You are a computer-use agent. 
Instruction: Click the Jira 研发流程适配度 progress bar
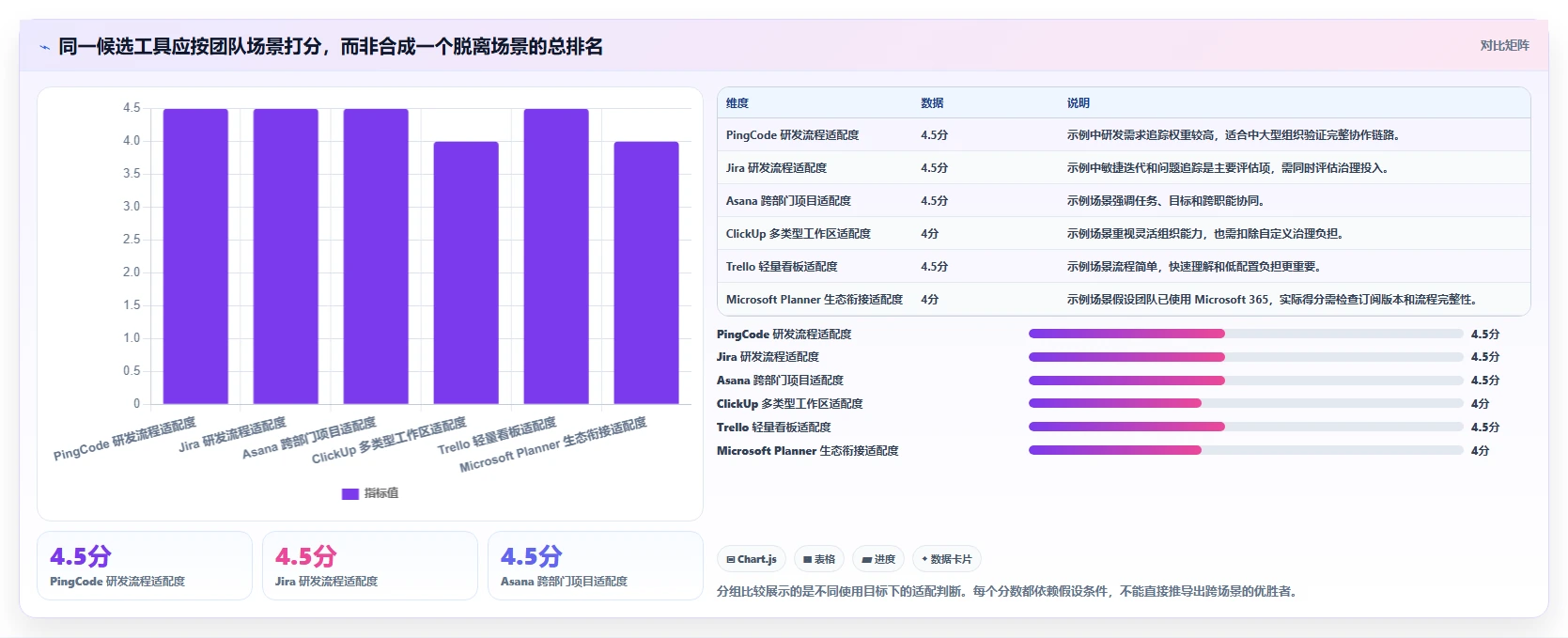pos(1246,357)
